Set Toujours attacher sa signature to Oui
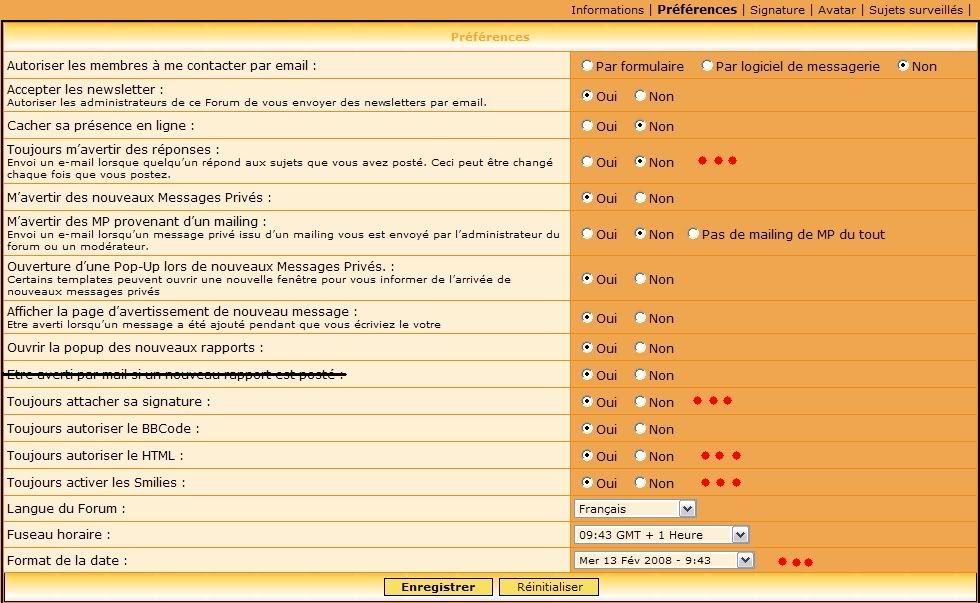The image size is (980, 603). [x=587, y=402]
